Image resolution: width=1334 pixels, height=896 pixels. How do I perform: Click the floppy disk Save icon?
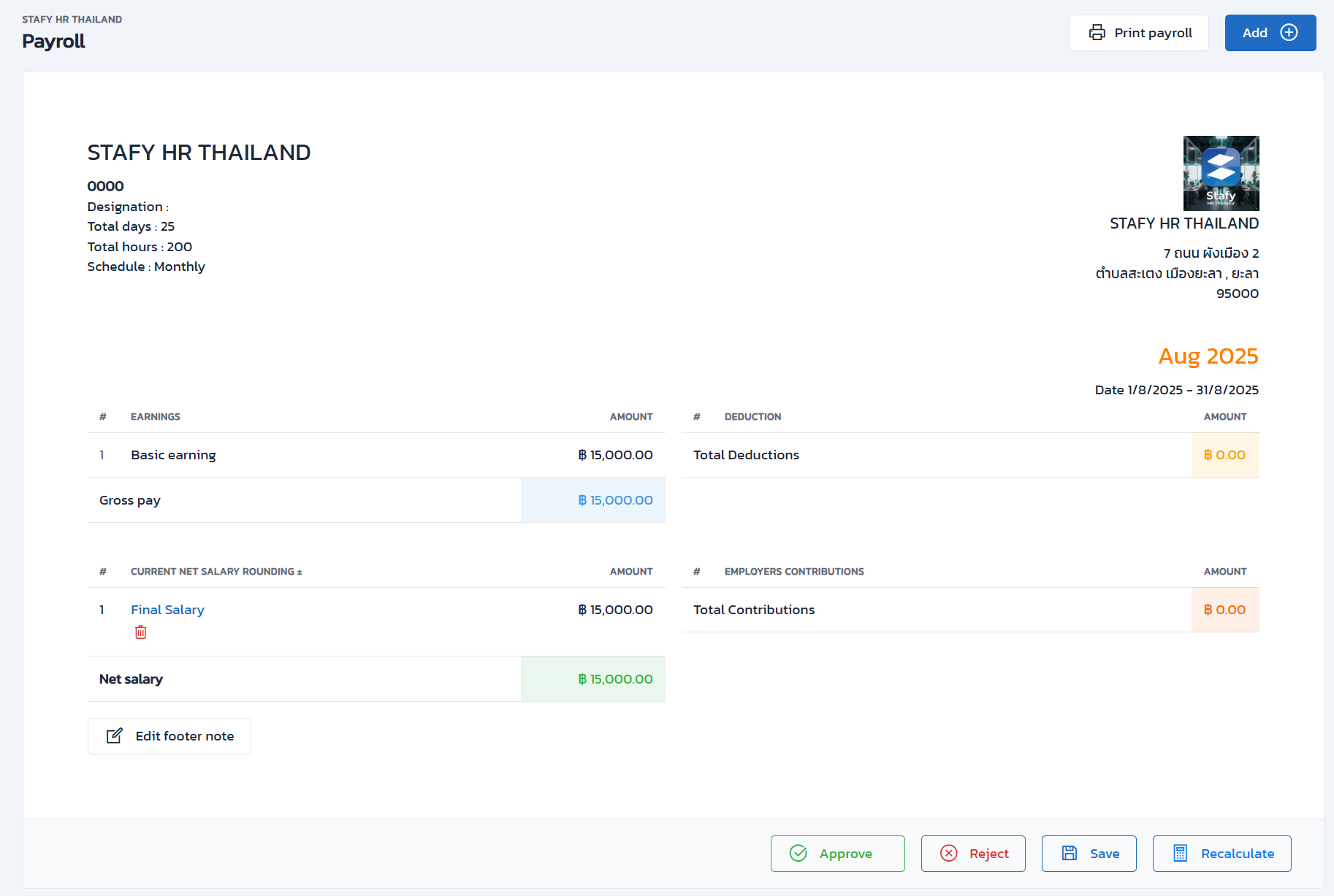pos(1070,854)
